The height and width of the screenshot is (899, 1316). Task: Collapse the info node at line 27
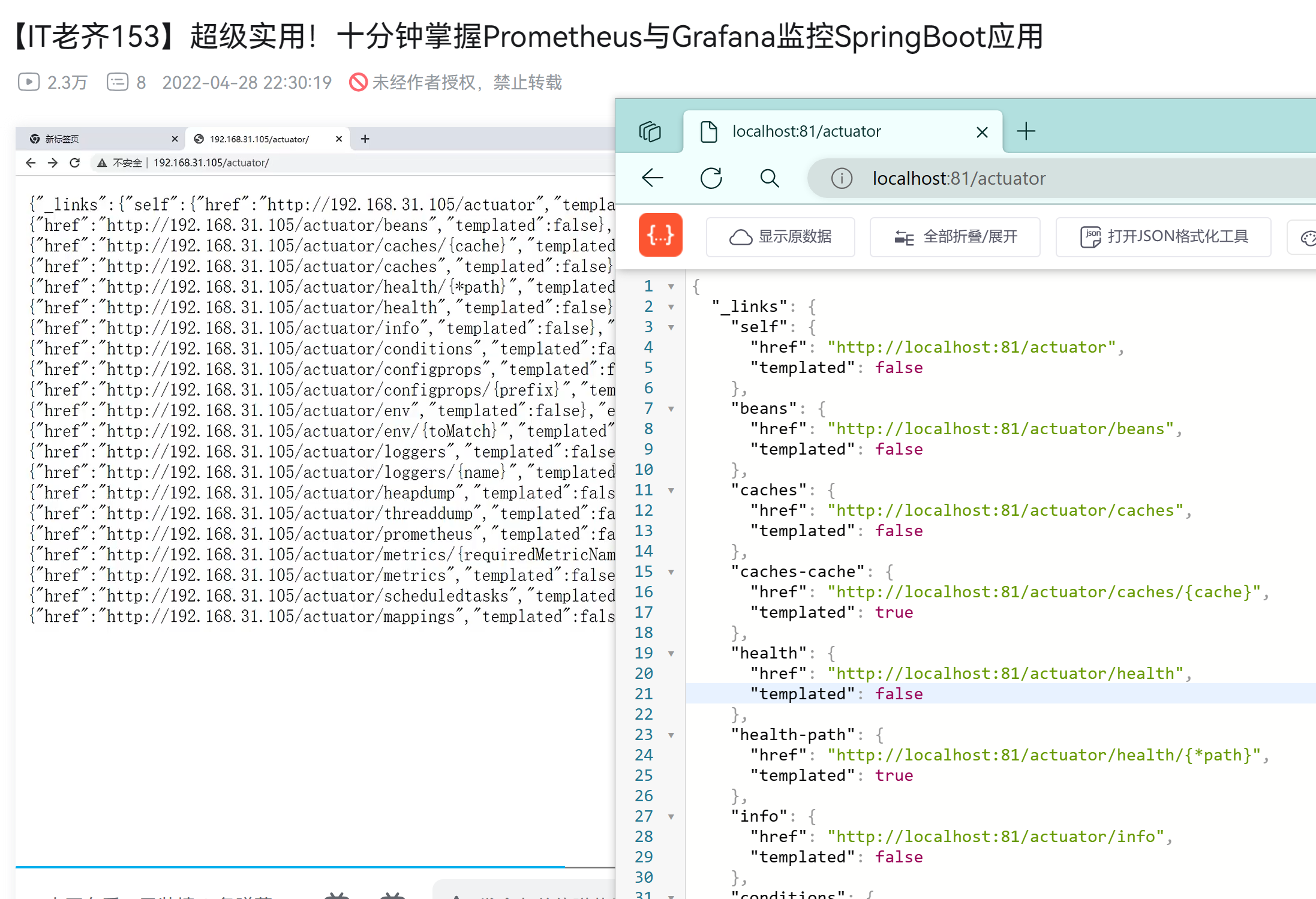pyautogui.click(x=671, y=817)
